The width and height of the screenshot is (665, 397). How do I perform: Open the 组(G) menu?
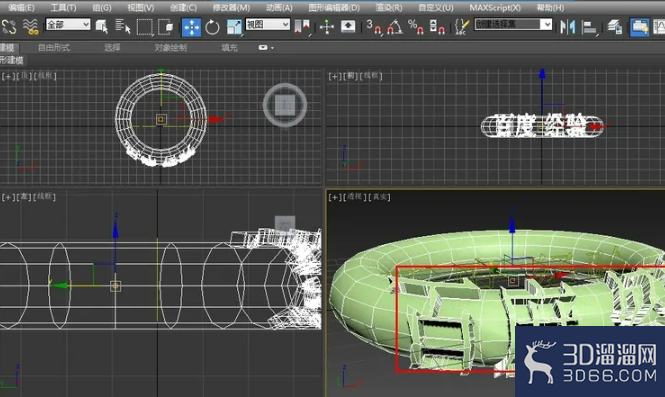coord(102,8)
